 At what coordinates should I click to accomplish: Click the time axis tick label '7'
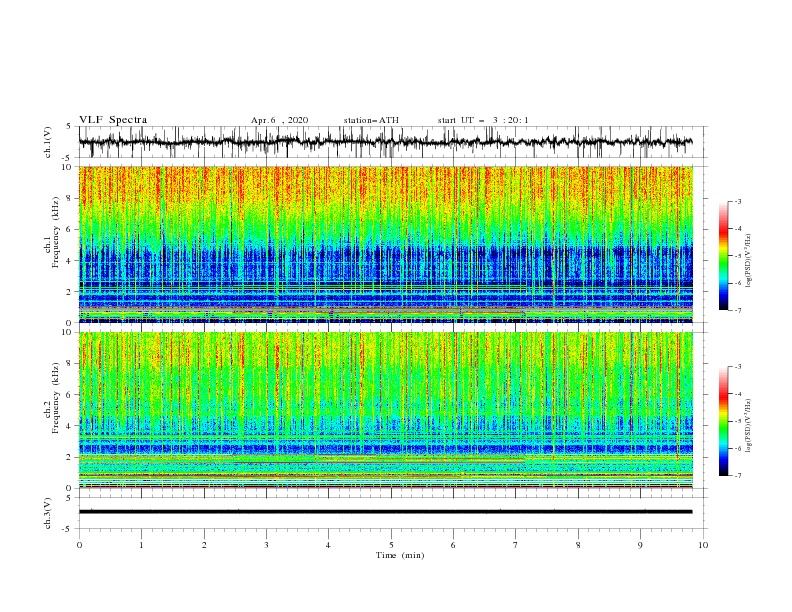(x=516, y=545)
